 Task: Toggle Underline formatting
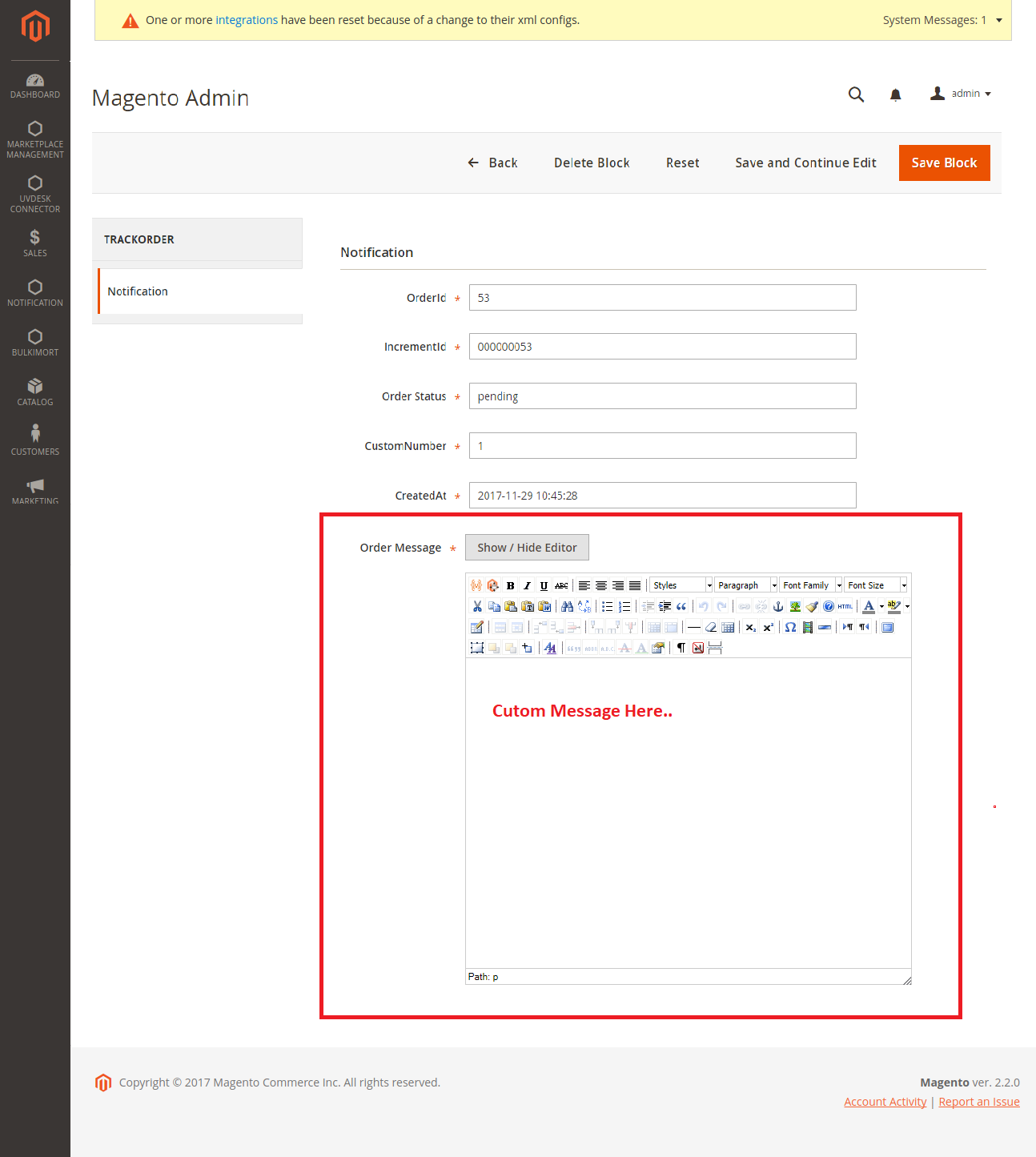(544, 585)
